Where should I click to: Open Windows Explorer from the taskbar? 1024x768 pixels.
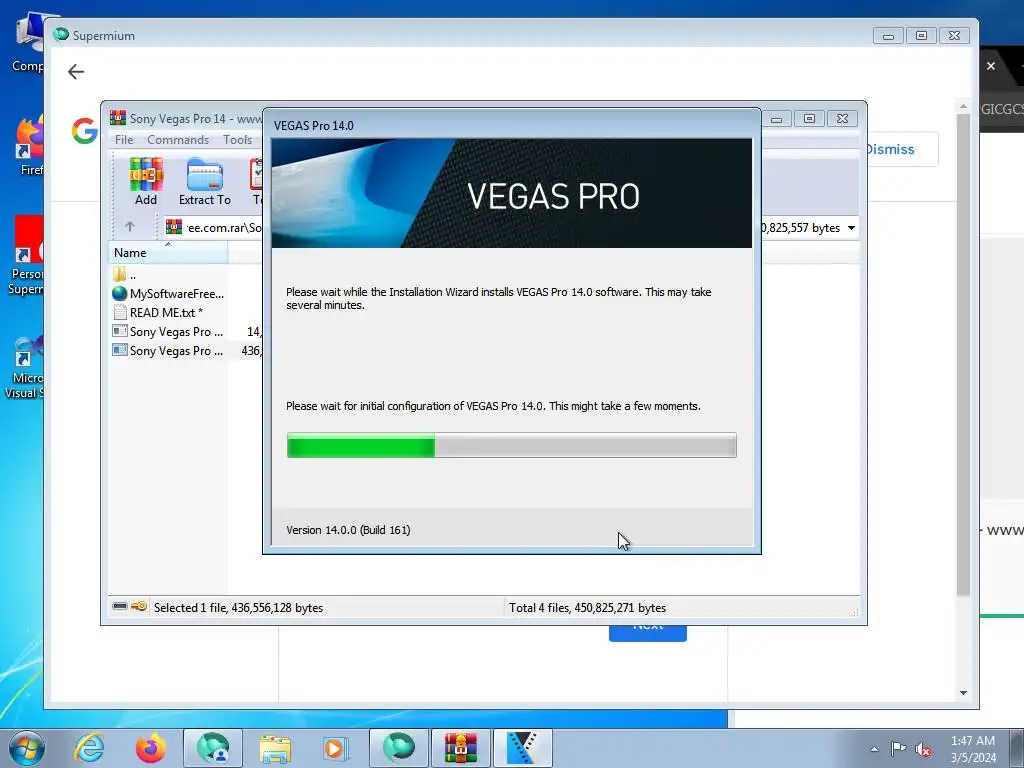pyautogui.click(x=275, y=748)
